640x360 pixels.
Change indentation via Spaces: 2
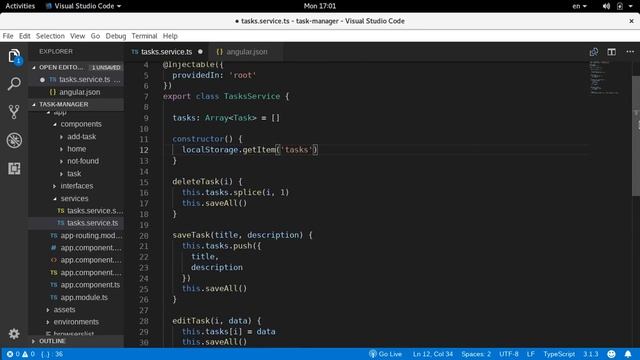476,354
